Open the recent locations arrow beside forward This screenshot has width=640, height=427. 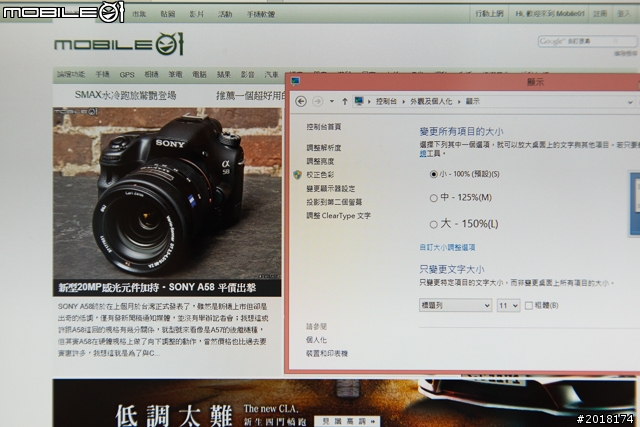331,101
